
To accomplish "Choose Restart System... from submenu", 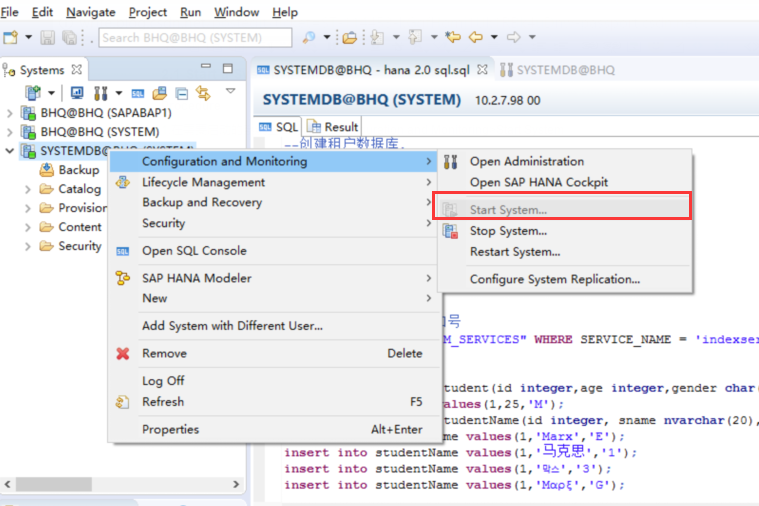I will pos(565,252).
